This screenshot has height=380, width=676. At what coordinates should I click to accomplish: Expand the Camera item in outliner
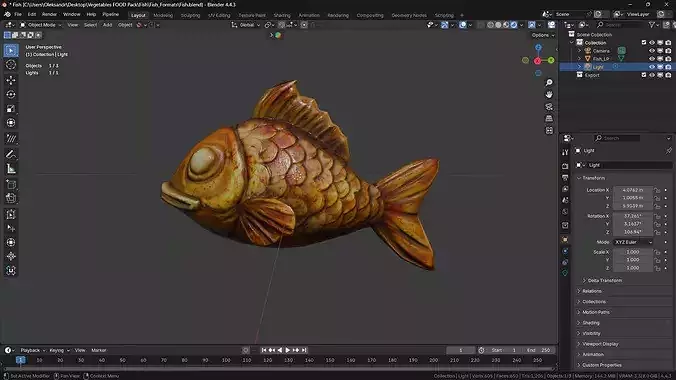click(x=579, y=51)
